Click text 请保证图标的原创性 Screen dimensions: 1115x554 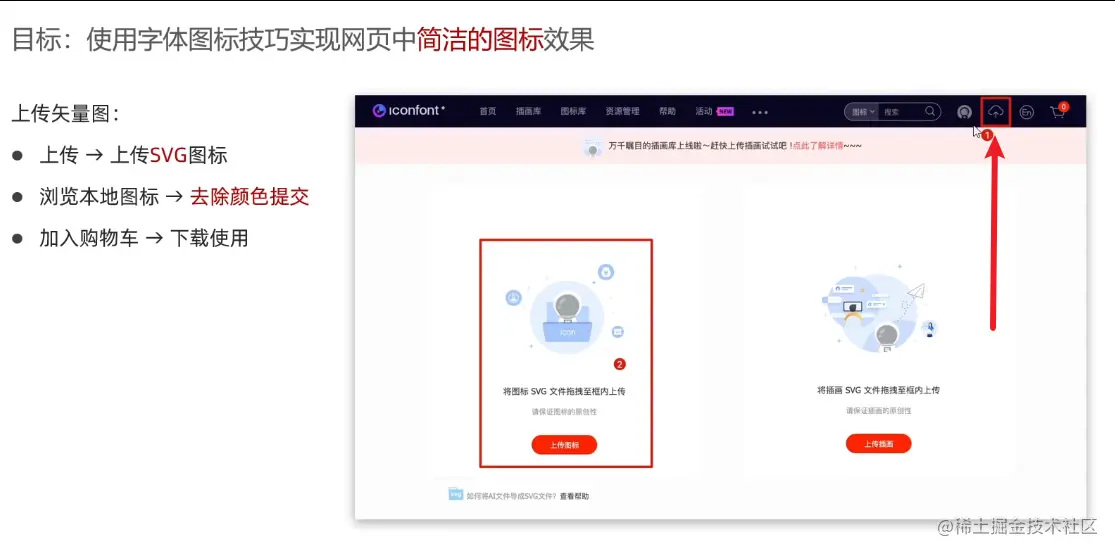click(x=565, y=412)
